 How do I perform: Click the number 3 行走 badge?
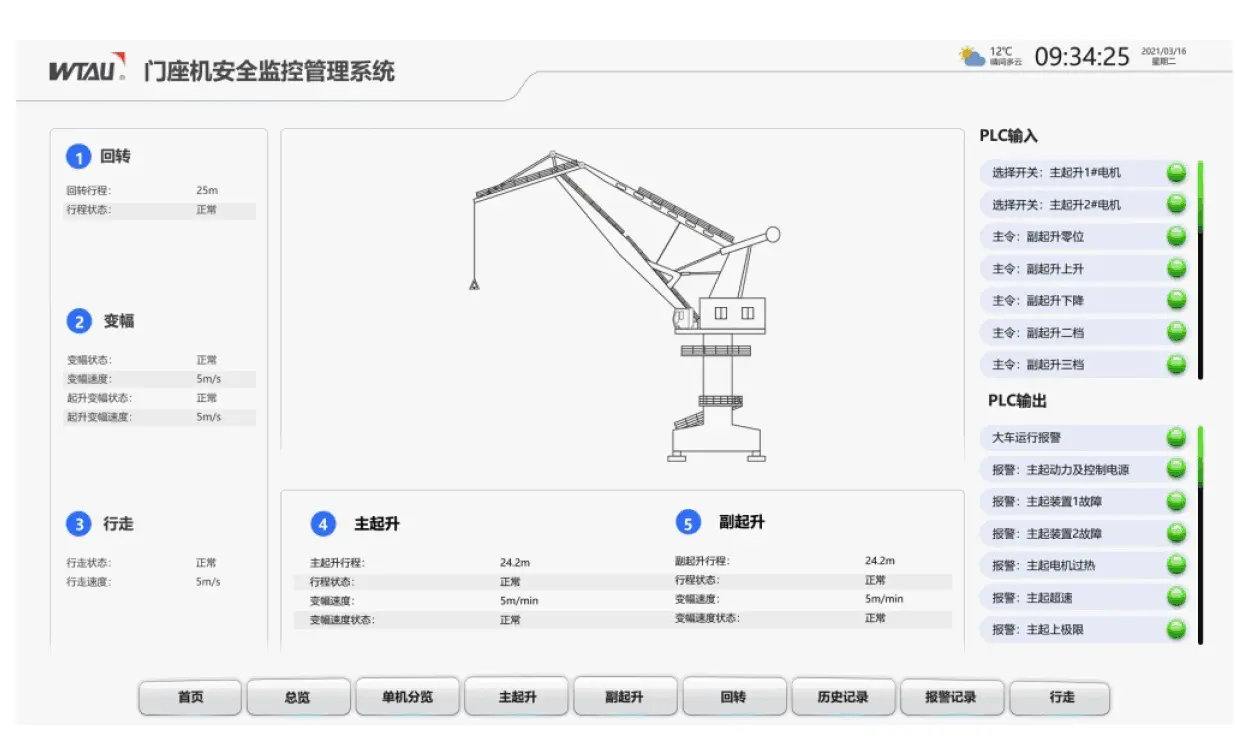pos(78,524)
